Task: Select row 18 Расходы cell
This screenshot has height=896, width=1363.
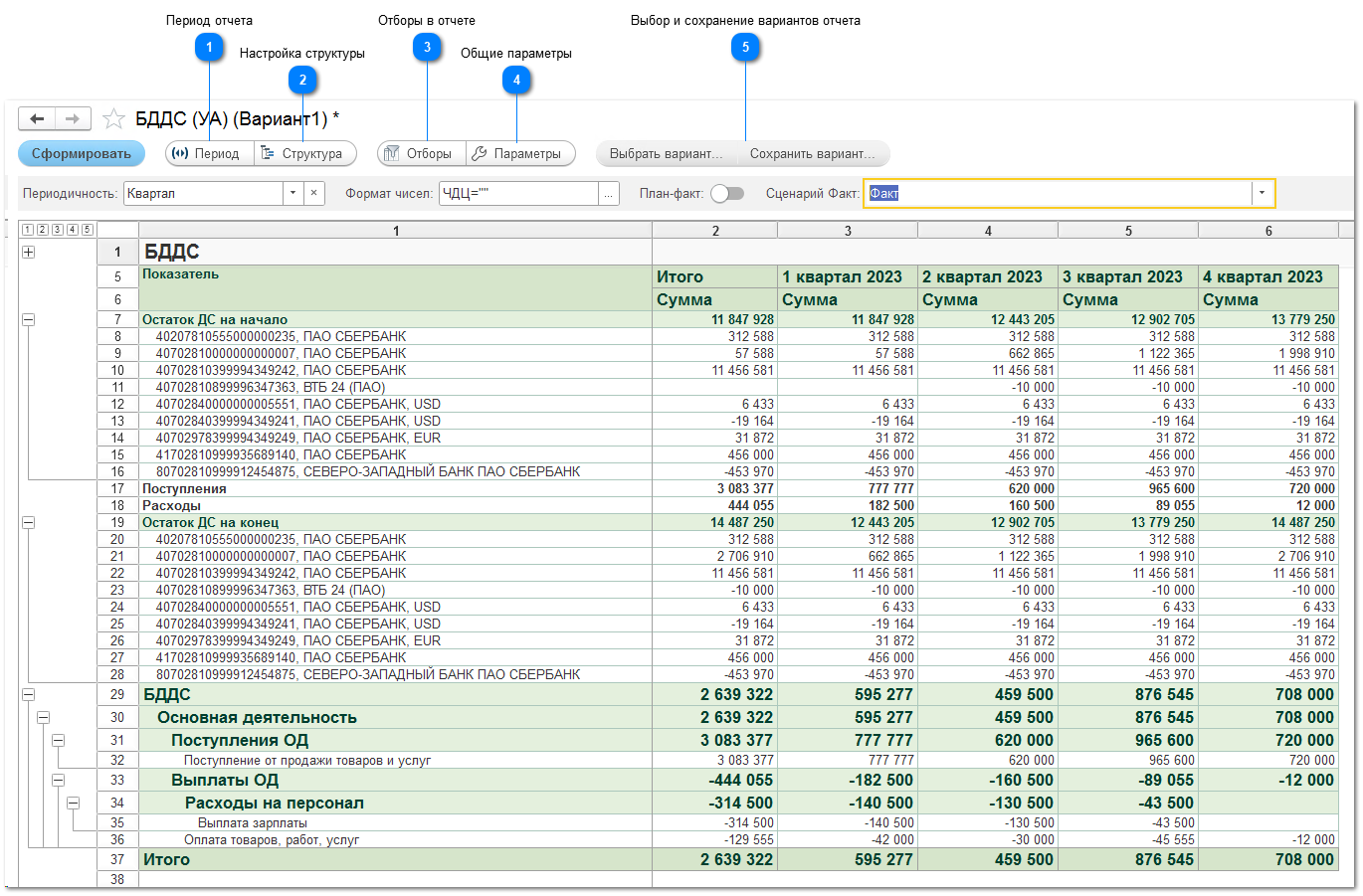Action: [x=395, y=505]
